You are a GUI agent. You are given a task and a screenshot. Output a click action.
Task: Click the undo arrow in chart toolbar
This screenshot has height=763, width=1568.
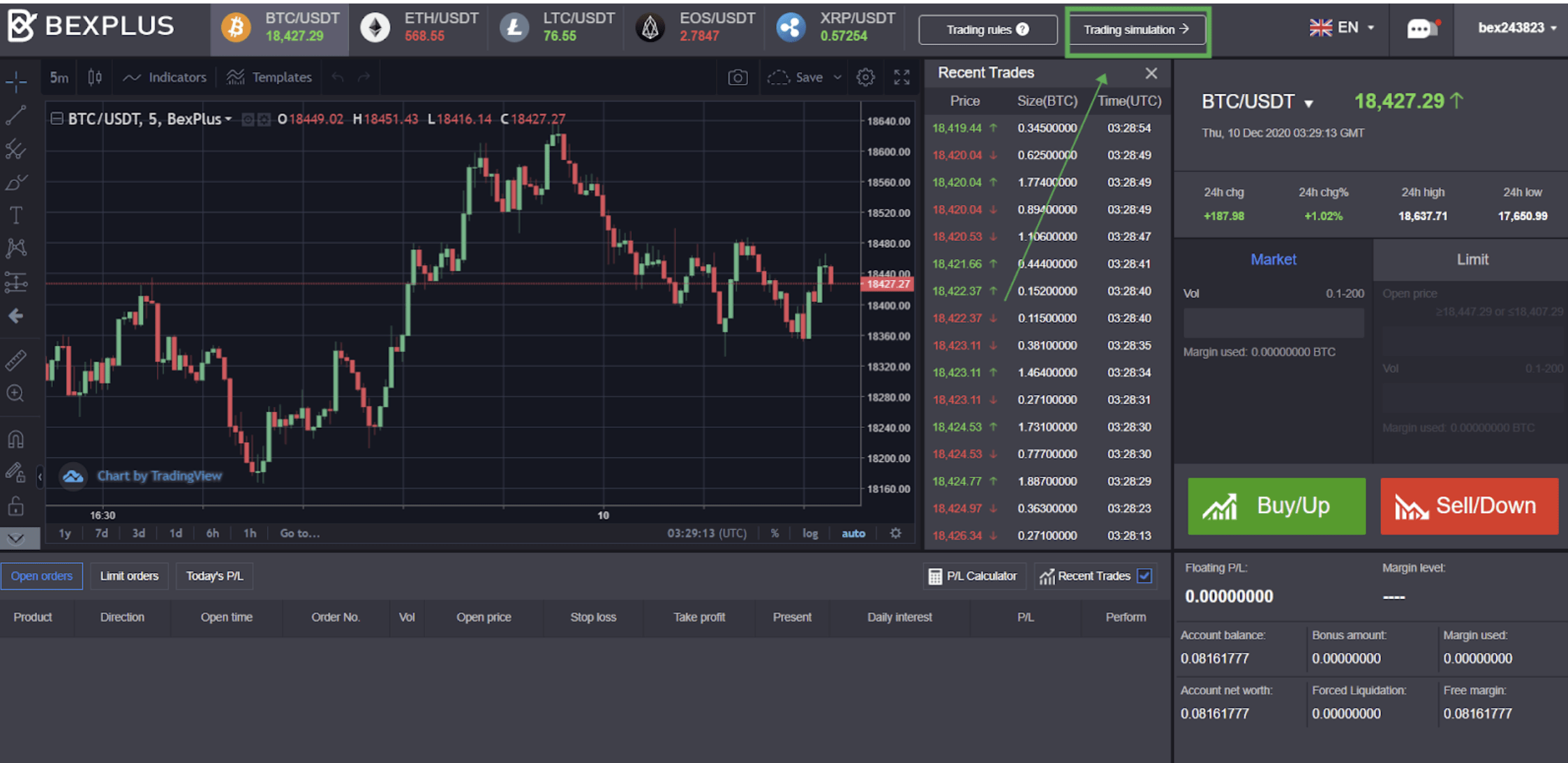click(338, 77)
